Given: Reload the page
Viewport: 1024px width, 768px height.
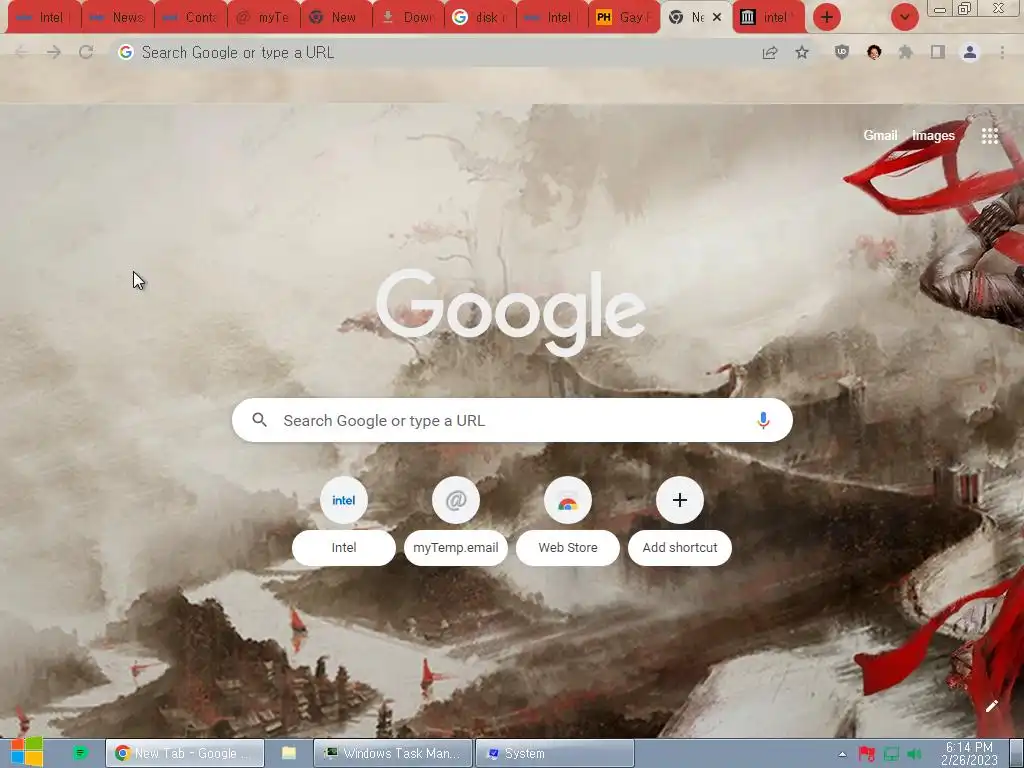Looking at the screenshot, I should [86, 52].
